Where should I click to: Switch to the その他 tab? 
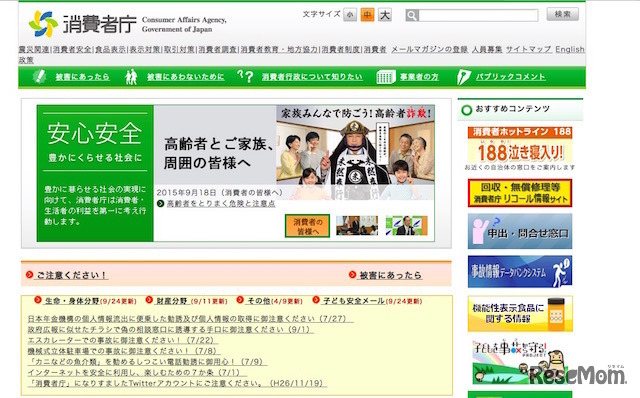click(258, 301)
